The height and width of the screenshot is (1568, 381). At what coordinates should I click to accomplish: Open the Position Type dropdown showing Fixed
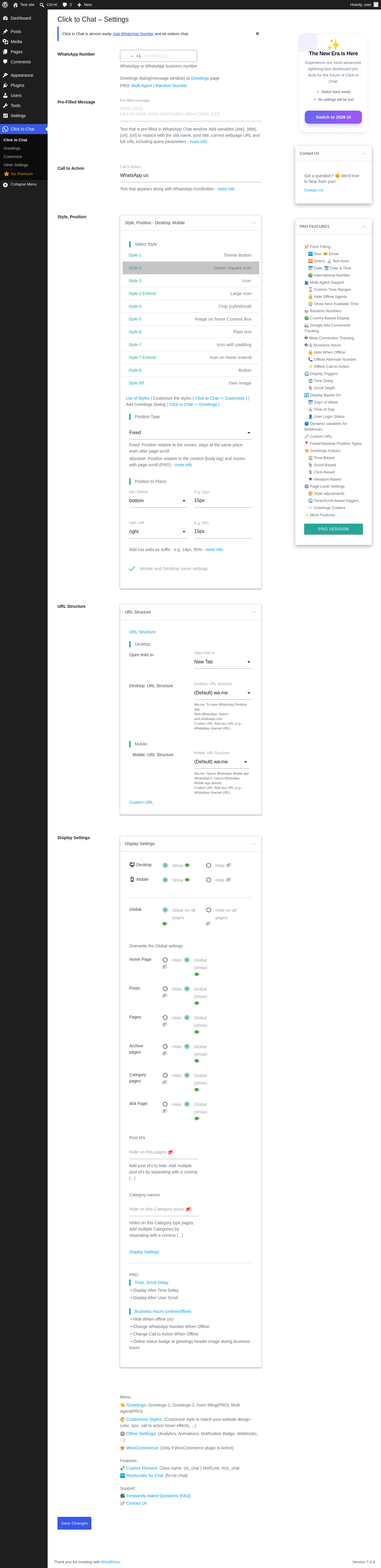[191, 433]
